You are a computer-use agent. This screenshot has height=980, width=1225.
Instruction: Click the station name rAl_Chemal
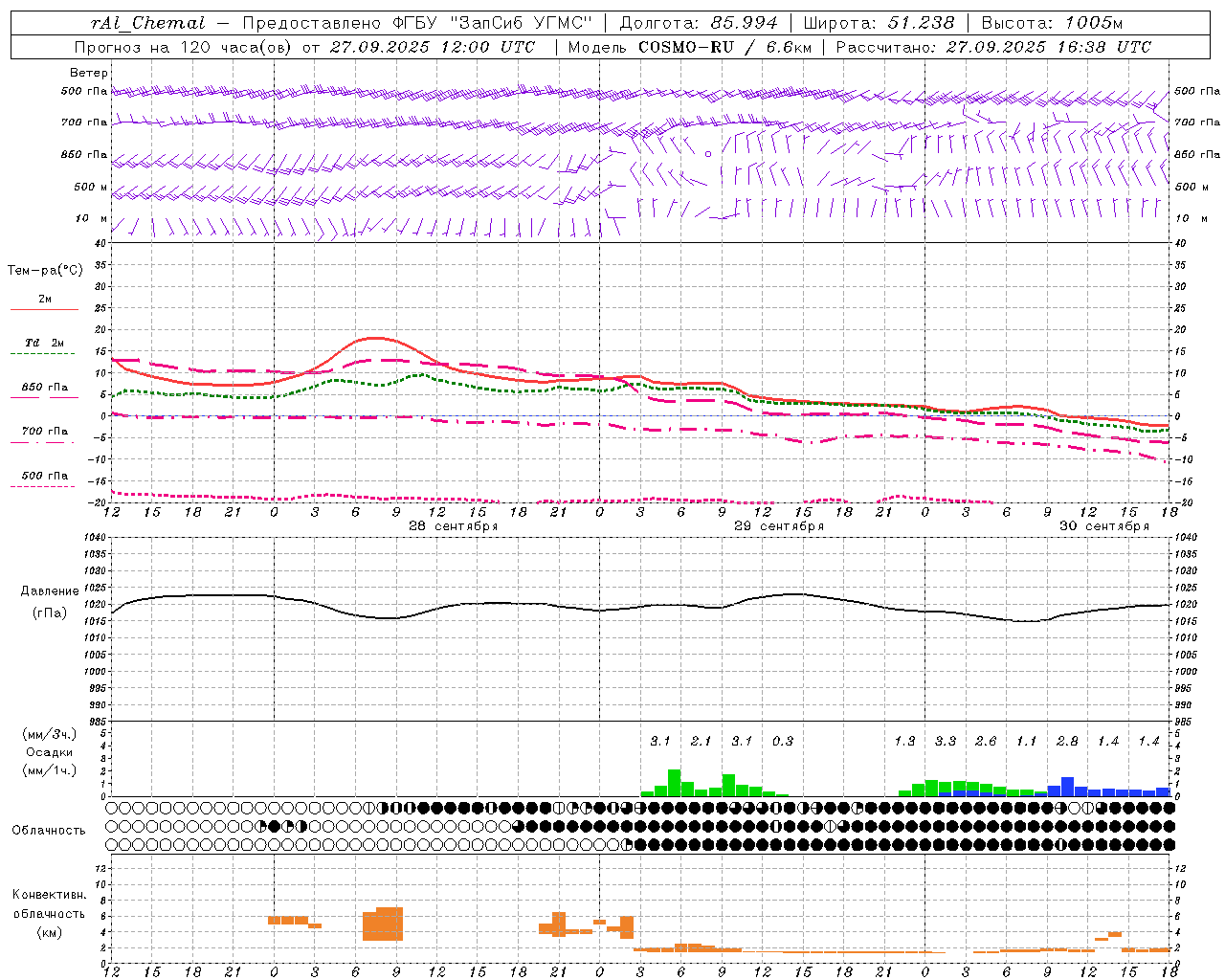point(147,23)
